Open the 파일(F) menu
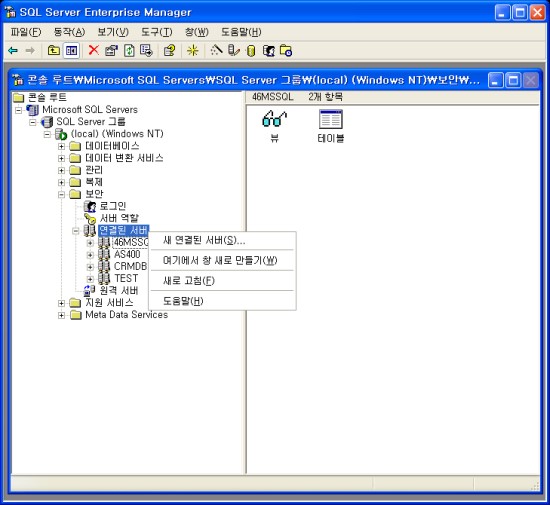 click(x=26, y=32)
